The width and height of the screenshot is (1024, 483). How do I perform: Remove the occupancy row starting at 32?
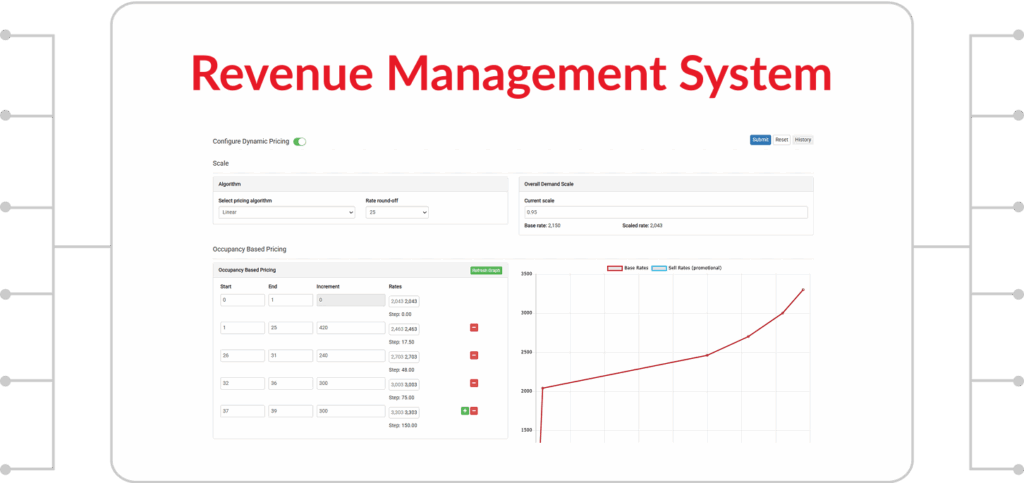(x=474, y=383)
